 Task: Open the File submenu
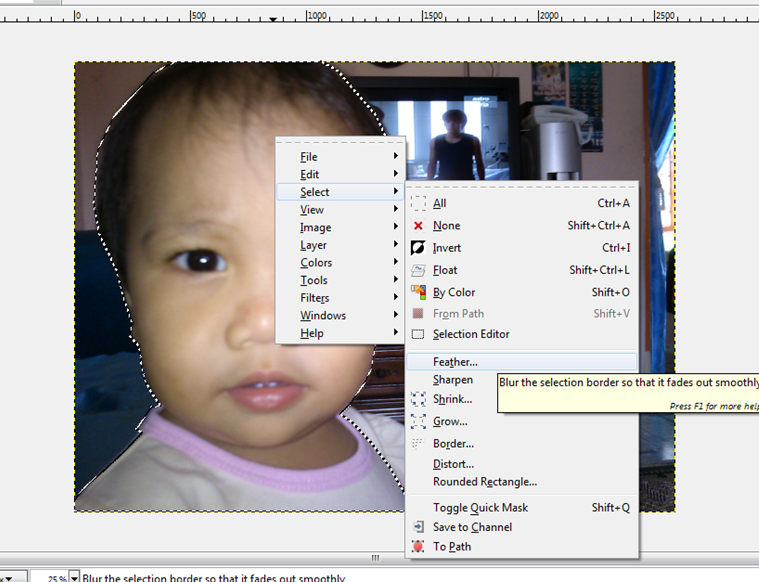click(x=340, y=157)
